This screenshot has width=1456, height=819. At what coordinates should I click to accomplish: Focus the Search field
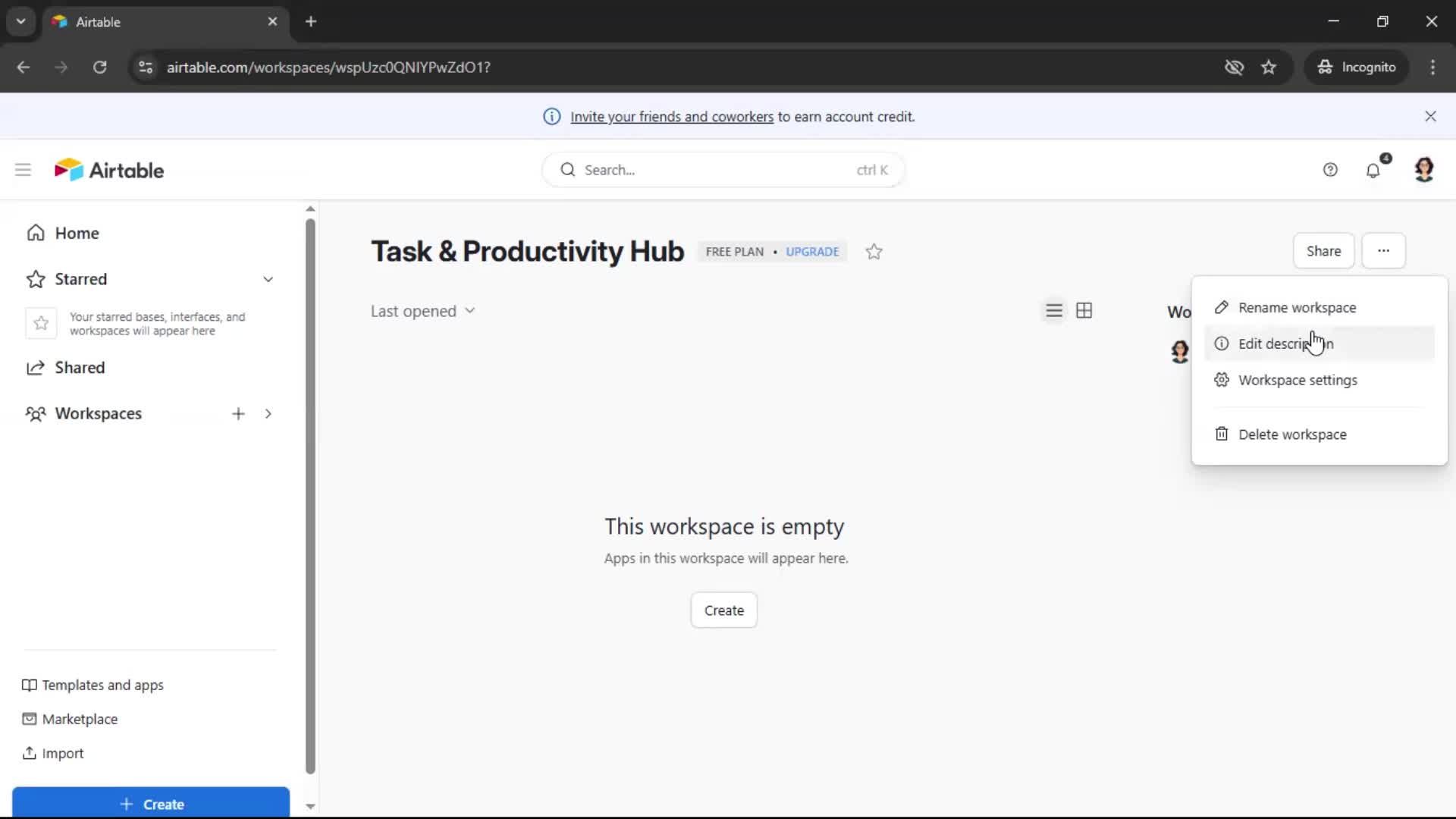pos(723,170)
